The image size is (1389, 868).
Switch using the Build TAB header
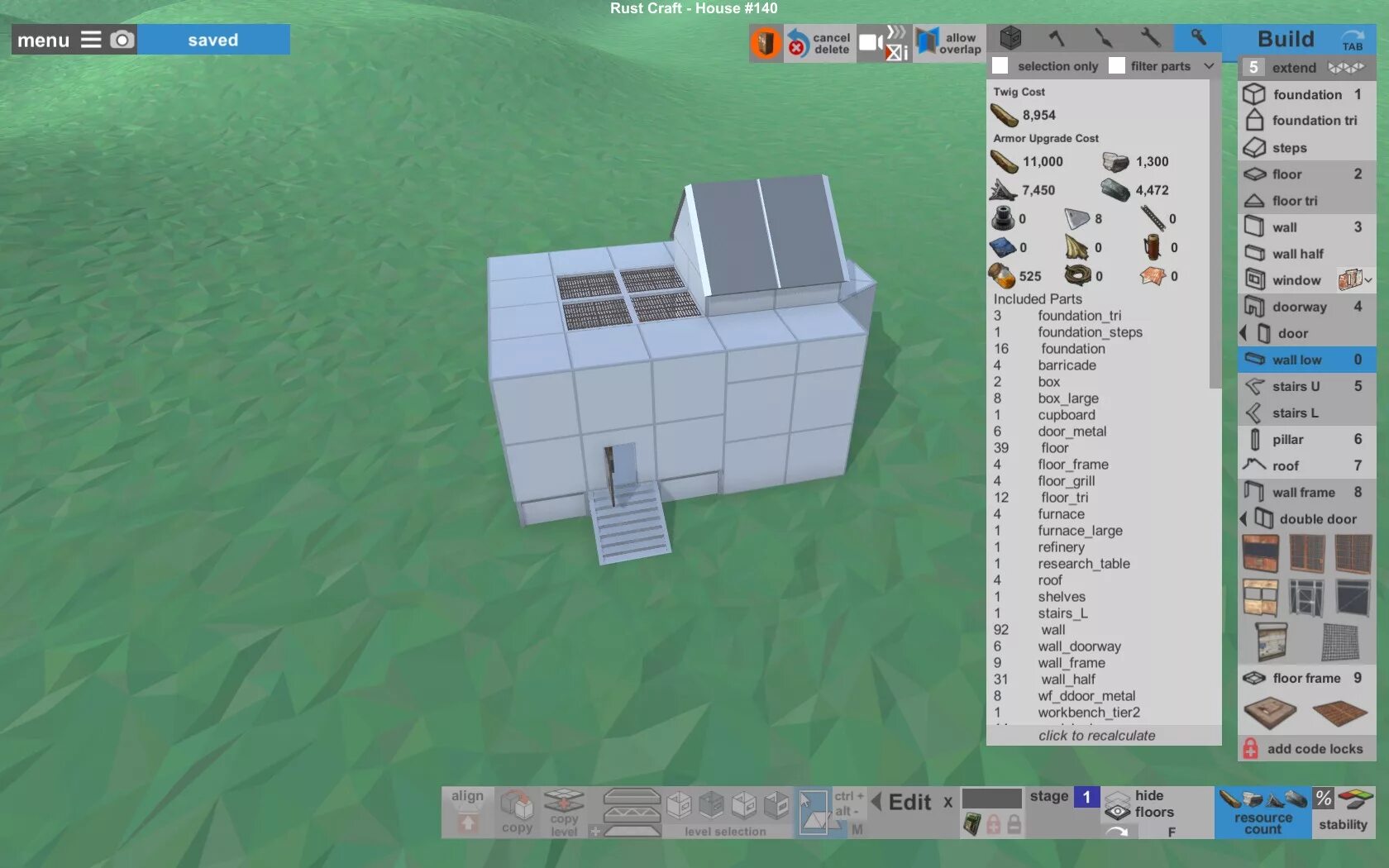click(1299, 40)
